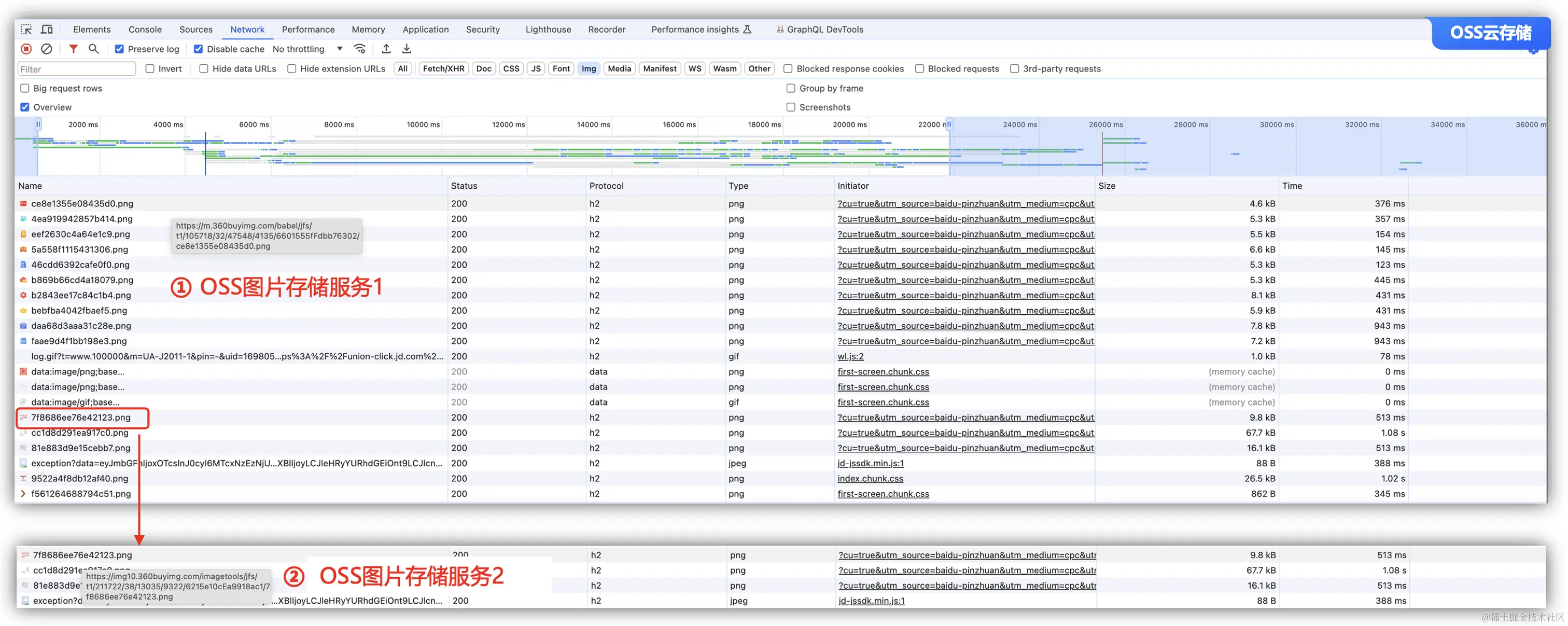Open the Sources tab
The height and width of the screenshot is (626, 1568).
click(x=196, y=29)
